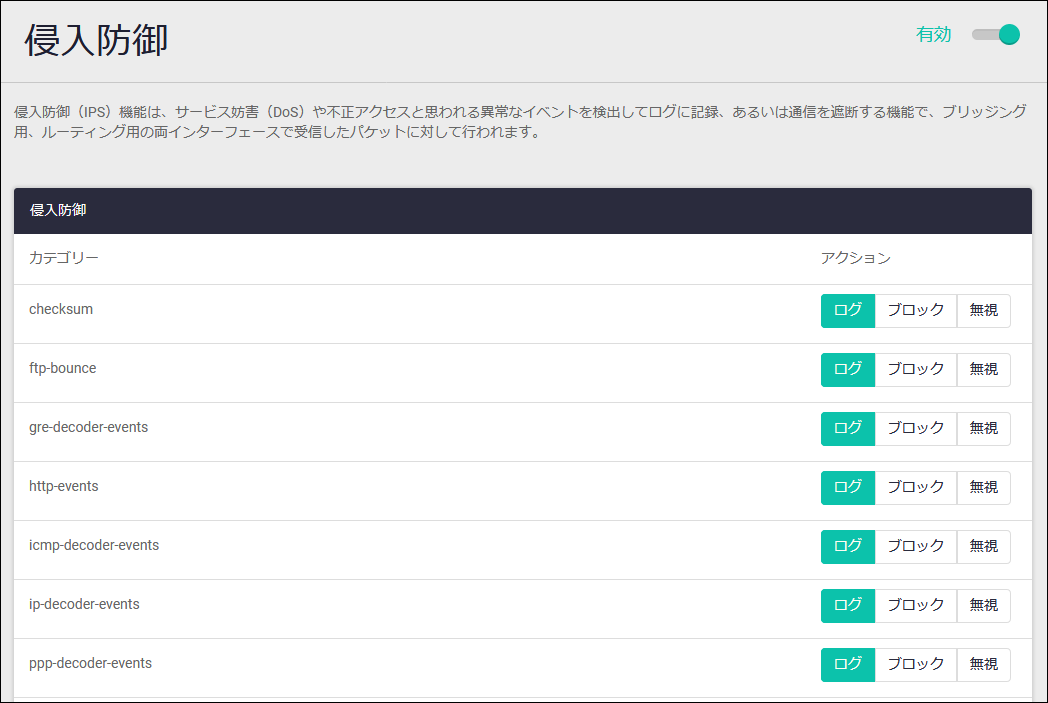
Task: Select ブロック for ftp-bounce
Action: [x=915, y=369]
